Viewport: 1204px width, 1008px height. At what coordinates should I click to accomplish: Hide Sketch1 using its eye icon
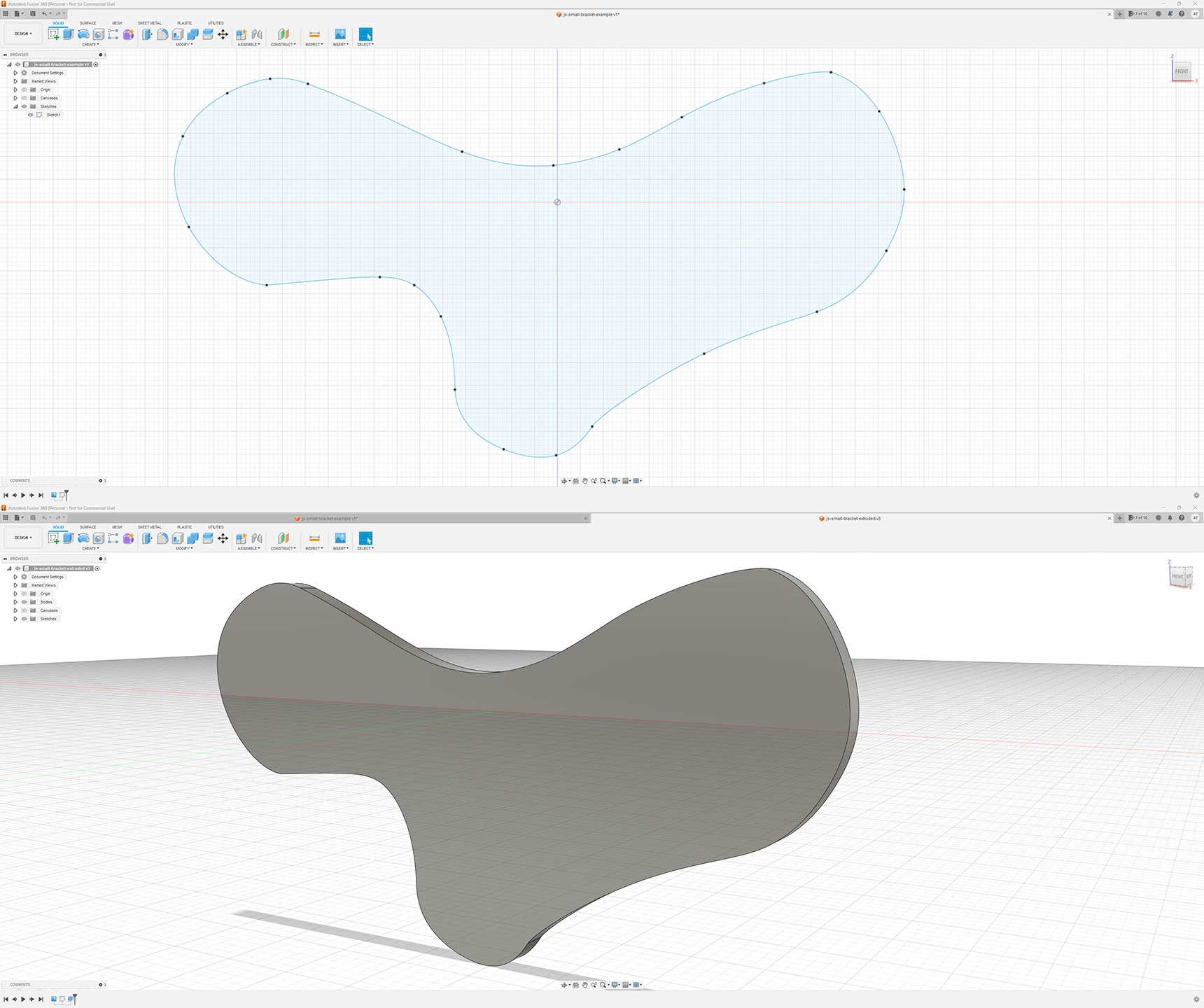click(x=30, y=115)
